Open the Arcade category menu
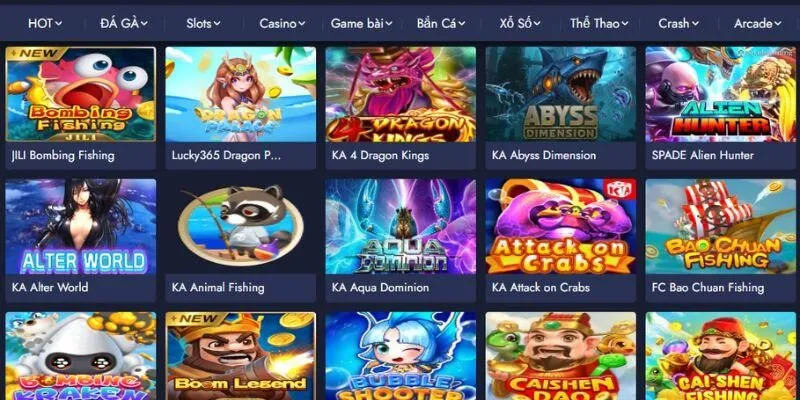The width and height of the screenshot is (800, 400). pos(758,23)
